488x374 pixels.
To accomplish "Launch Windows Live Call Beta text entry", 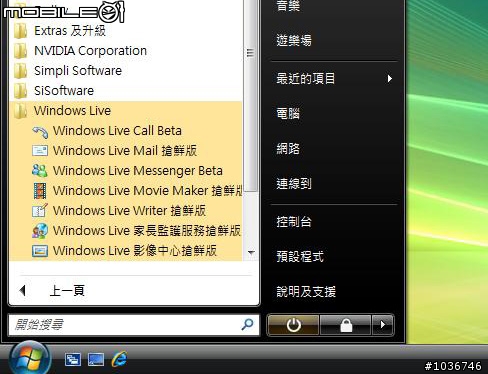I will [x=117, y=131].
